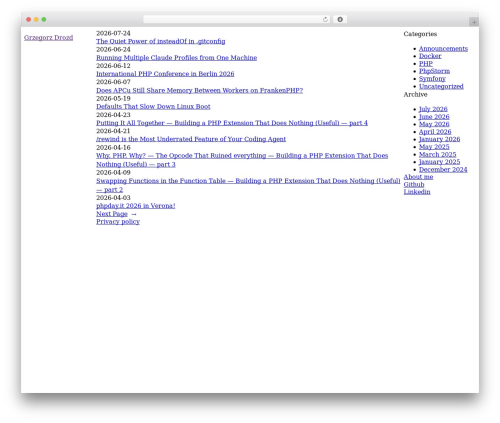The image size is (500, 423).
Task: Open January 2025 archive
Action: [x=439, y=162]
